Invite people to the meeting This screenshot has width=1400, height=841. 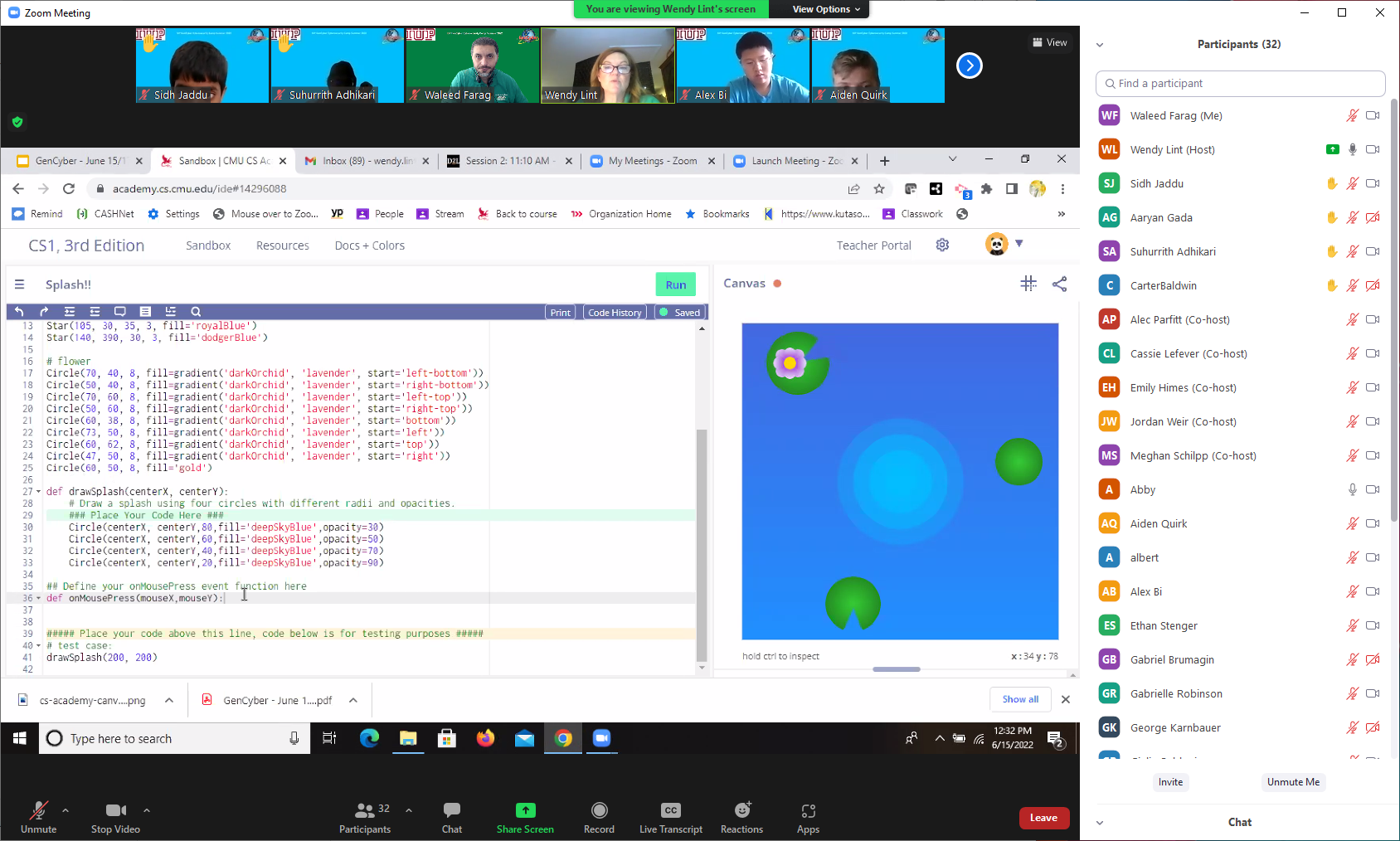[x=1170, y=782]
